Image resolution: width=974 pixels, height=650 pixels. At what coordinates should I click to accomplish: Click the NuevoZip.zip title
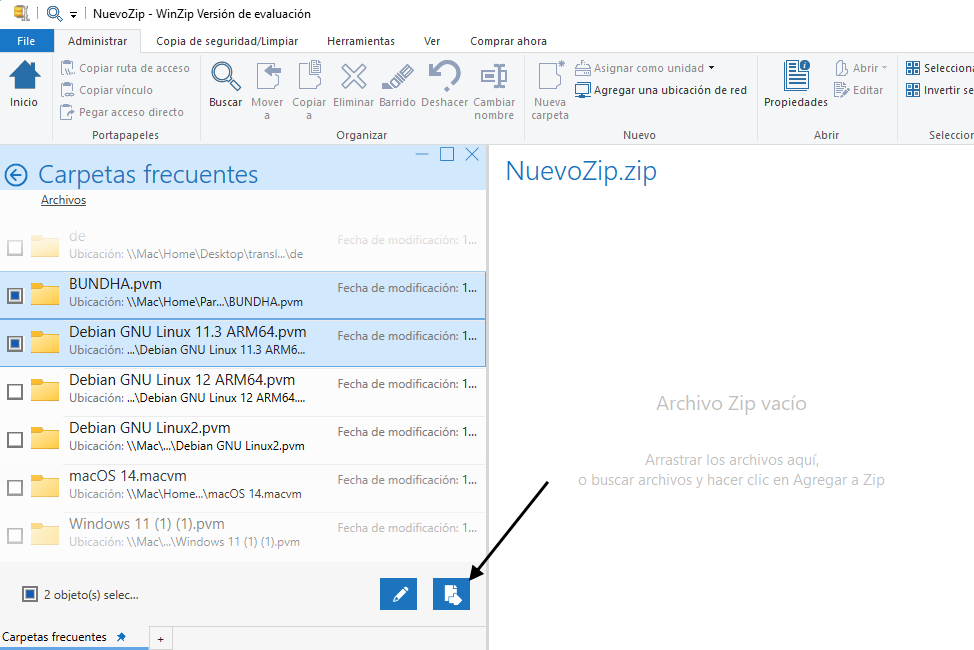581,171
